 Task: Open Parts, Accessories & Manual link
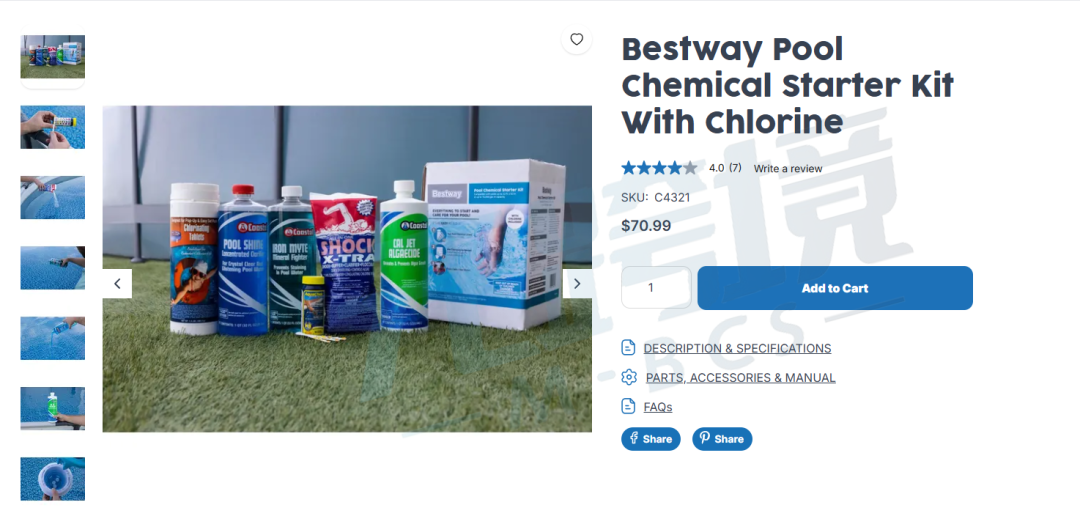[740, 378]
